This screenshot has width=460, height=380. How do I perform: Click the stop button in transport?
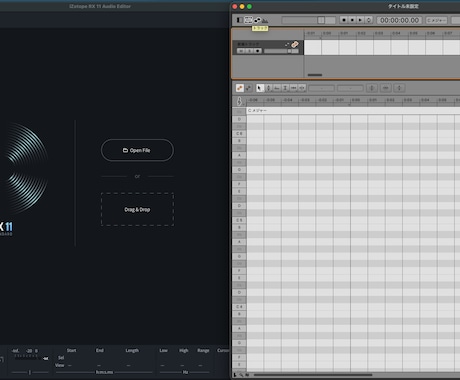pos(352,20)
